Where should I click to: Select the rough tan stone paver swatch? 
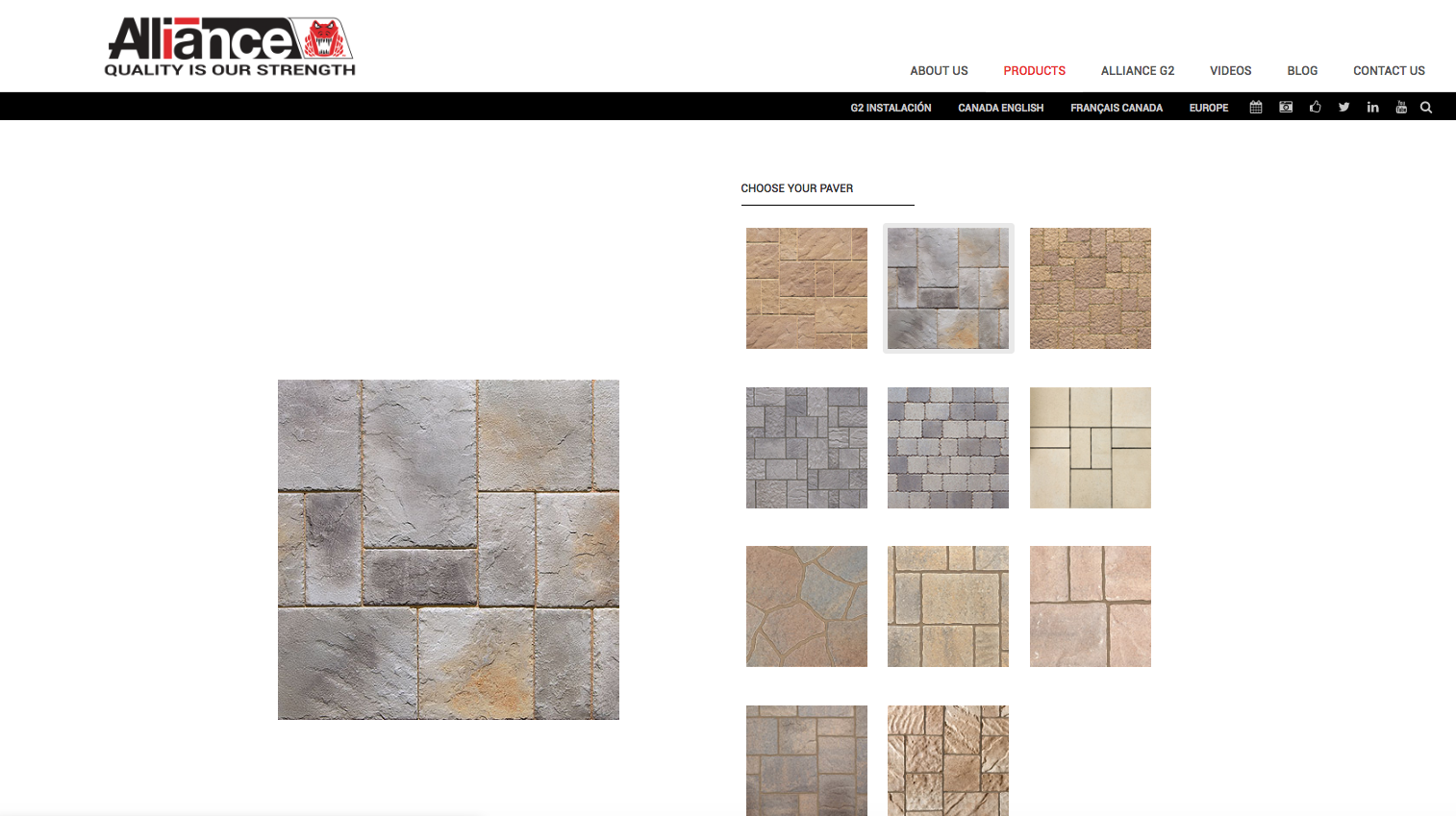(x=948, y=760)
